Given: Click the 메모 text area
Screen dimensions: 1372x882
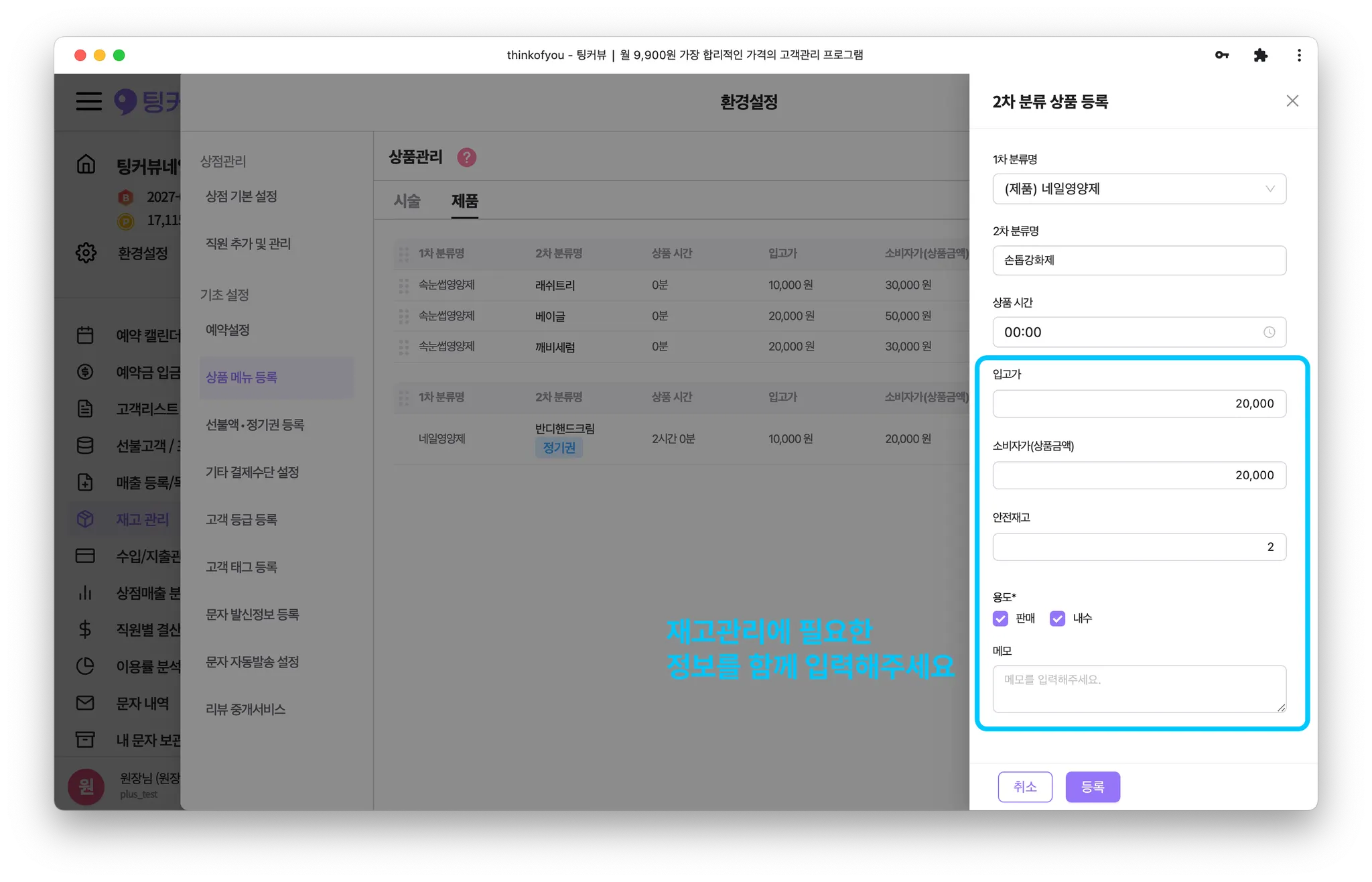Looking at the screenshot, I should pos(1139,689).
